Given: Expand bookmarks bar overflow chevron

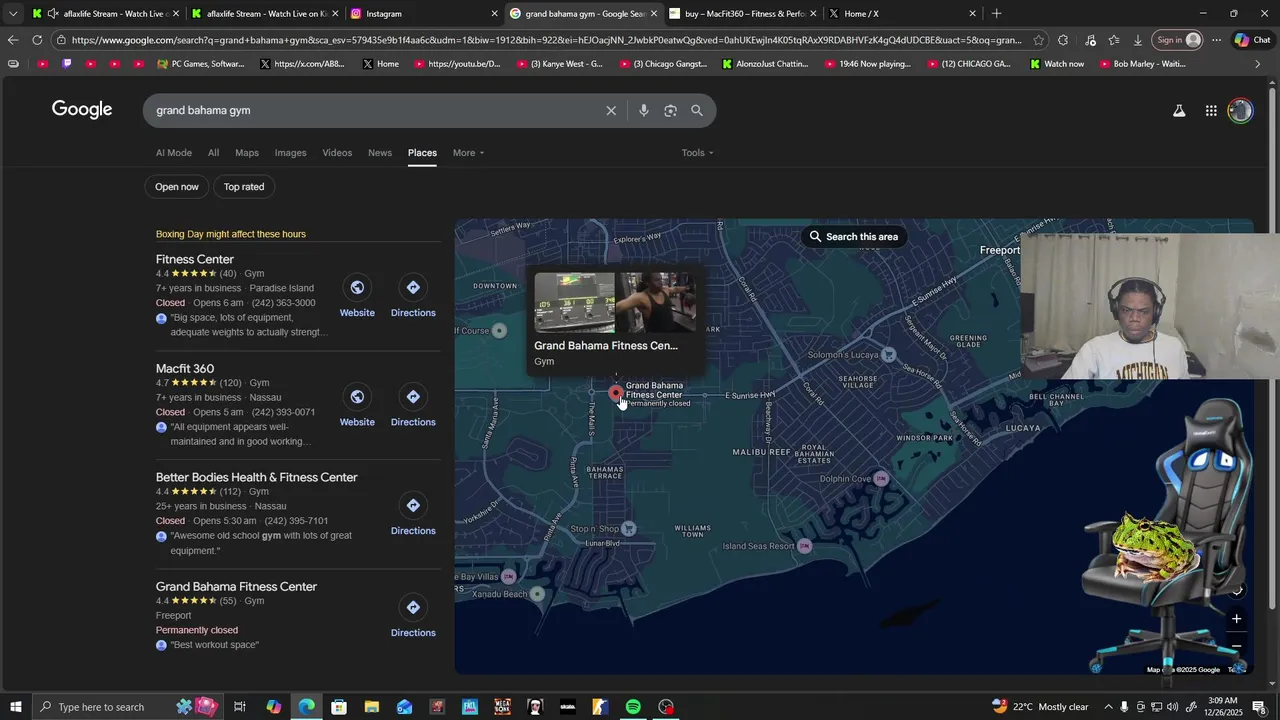Looking at the screenshot, I should [x=1257, y=64].
